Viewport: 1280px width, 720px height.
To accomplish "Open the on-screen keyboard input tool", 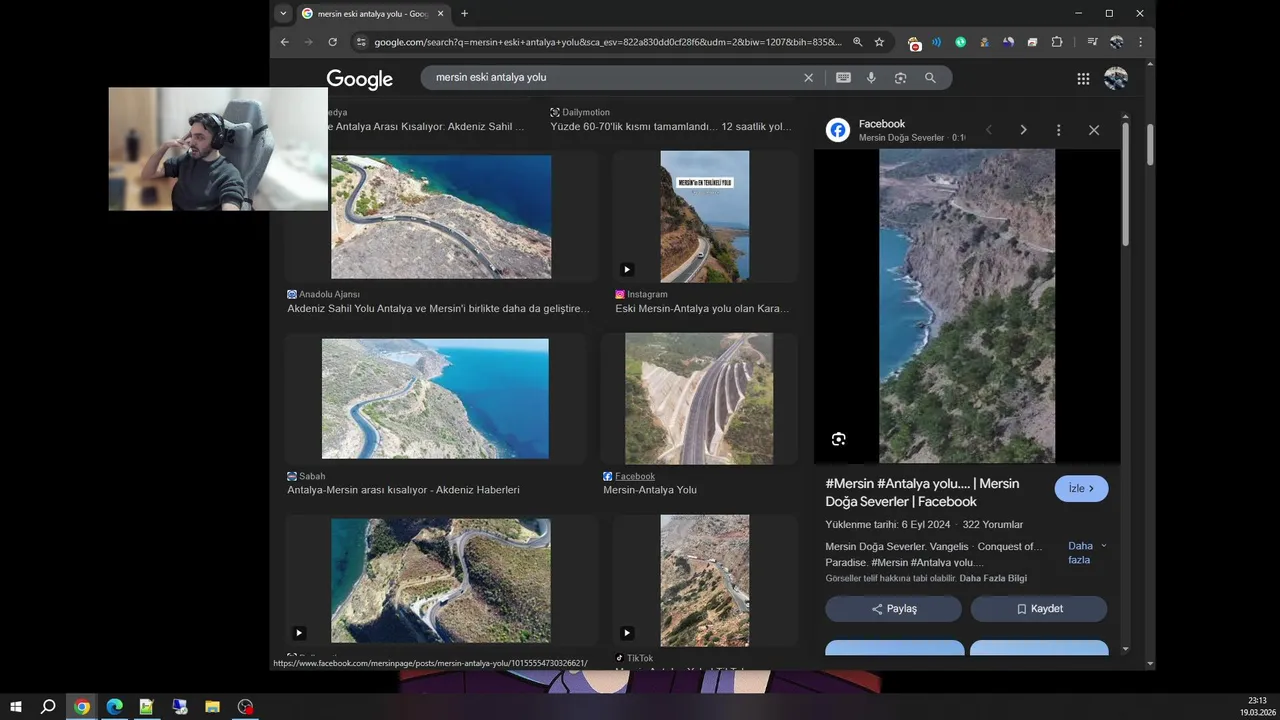I will (843, 78).
